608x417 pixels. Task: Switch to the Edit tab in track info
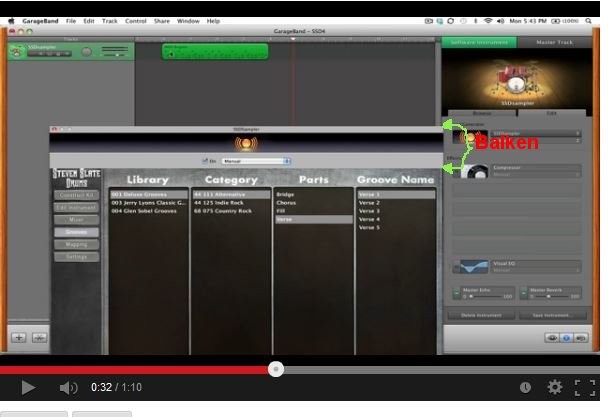tap(551, 113)
